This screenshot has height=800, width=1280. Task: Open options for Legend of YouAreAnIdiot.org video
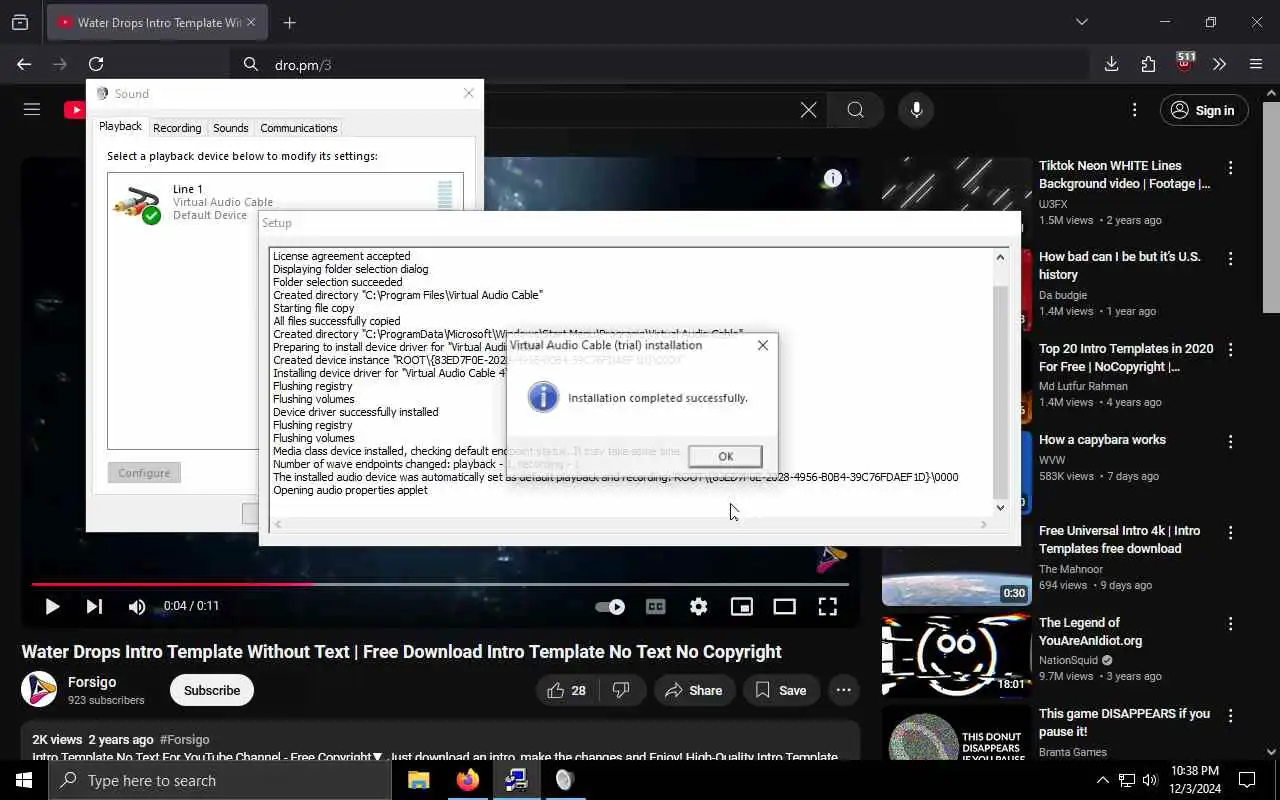[x=1231, y=624]
